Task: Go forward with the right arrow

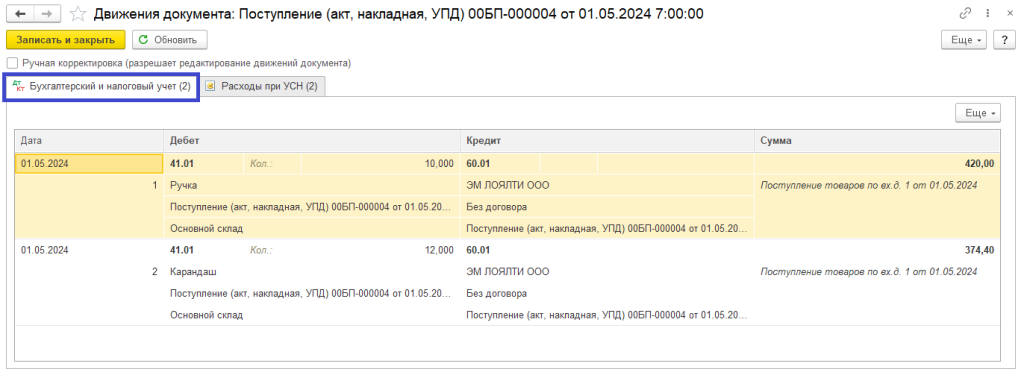Action: pyautogui.click(x=47, y=13)
